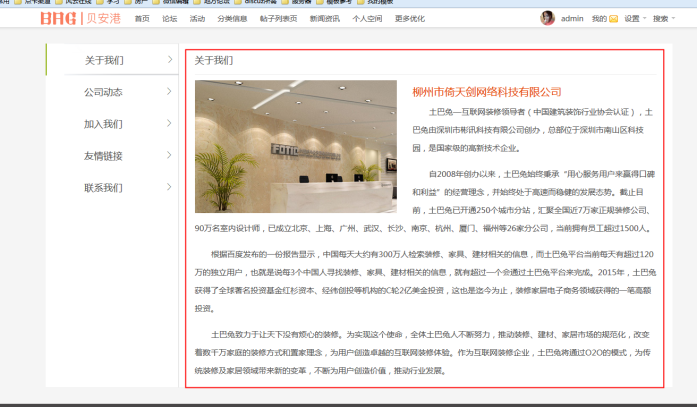Click the 我的 link in the header

tap(599, 19)
